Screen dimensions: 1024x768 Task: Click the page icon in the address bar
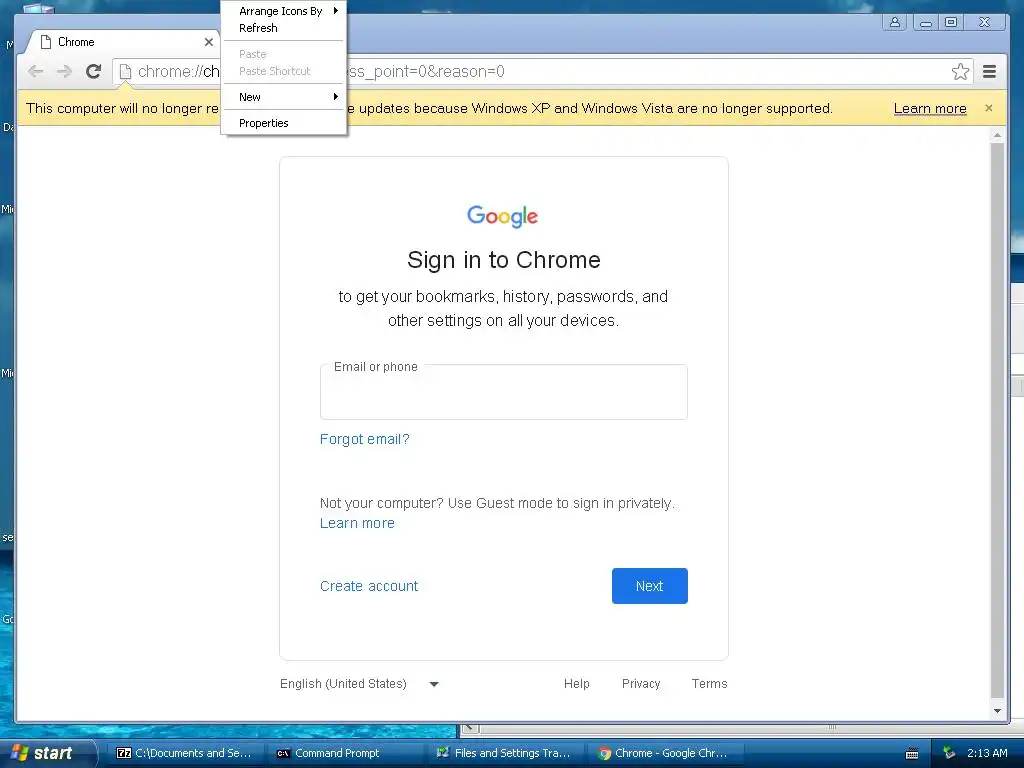click(x=125, y=71)
